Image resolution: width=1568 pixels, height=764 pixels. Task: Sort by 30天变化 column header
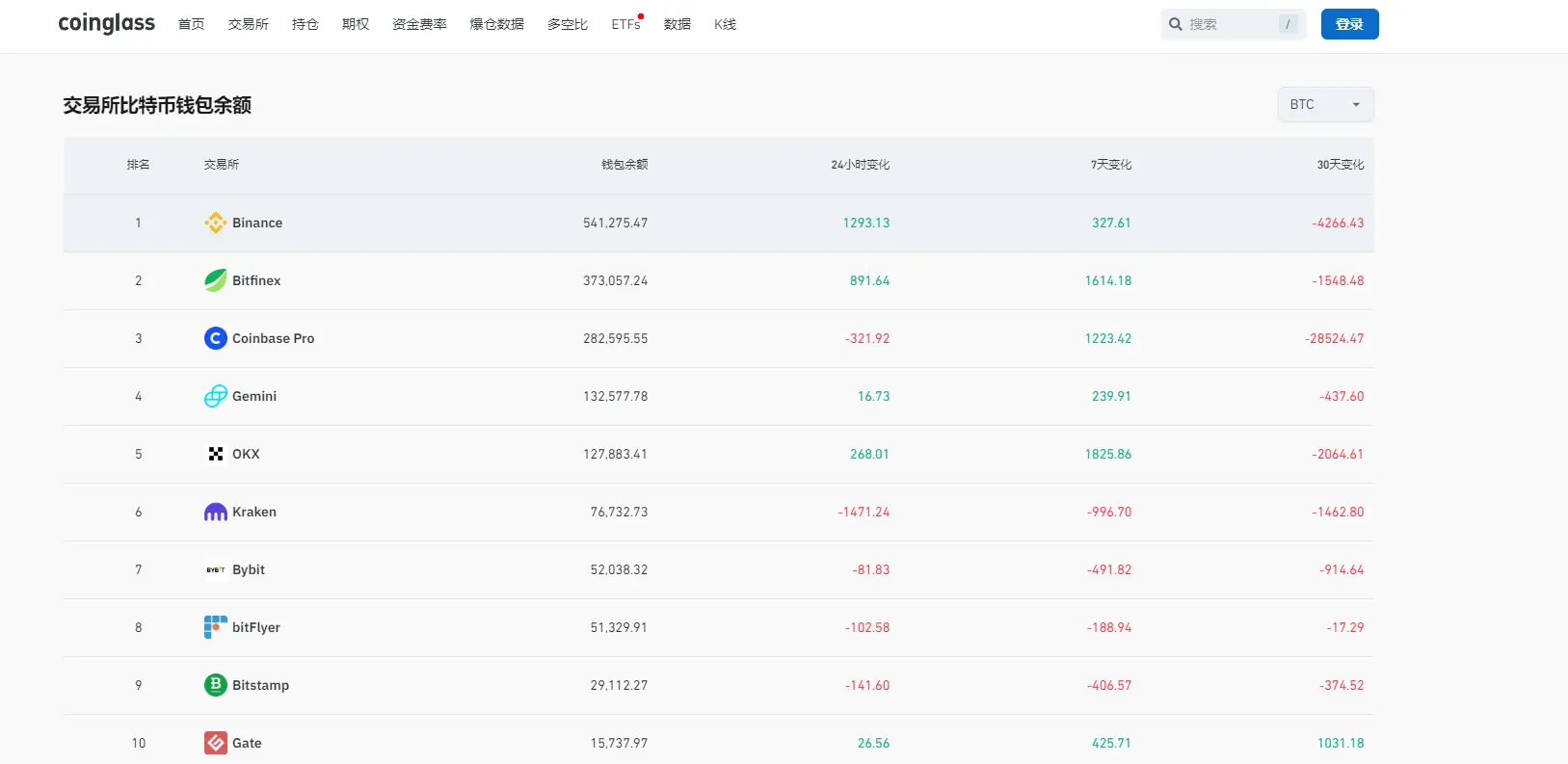pyautogui.click(x=1341, y=165)
